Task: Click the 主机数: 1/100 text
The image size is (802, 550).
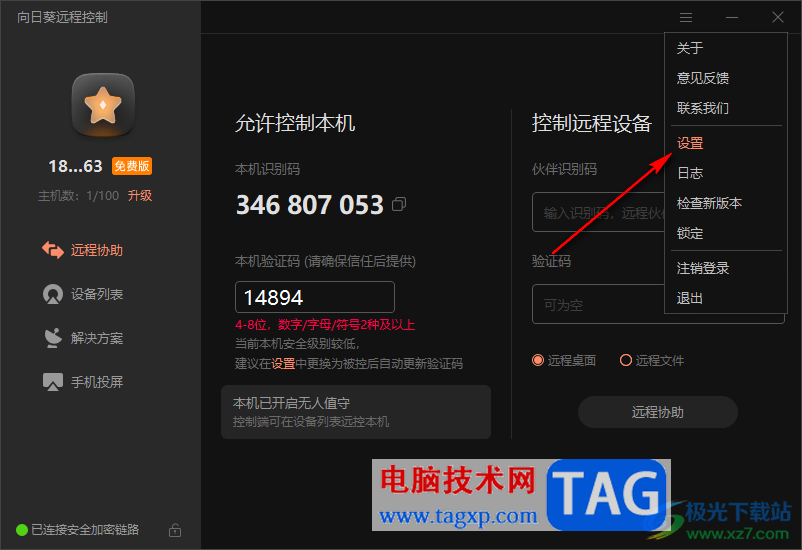Action: (x=78, y=195)
